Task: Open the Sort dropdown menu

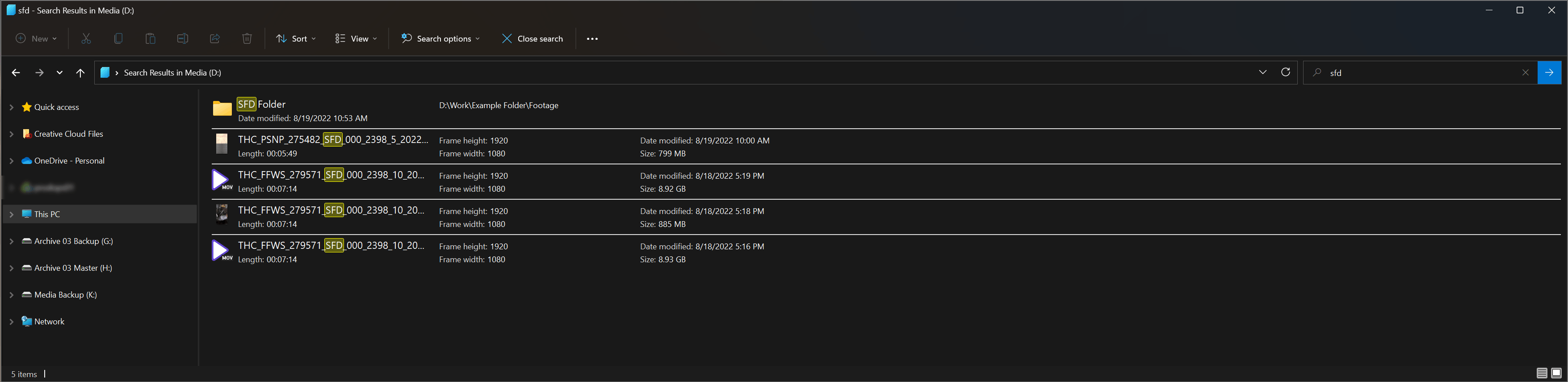Action: click(x=296, y=38)
